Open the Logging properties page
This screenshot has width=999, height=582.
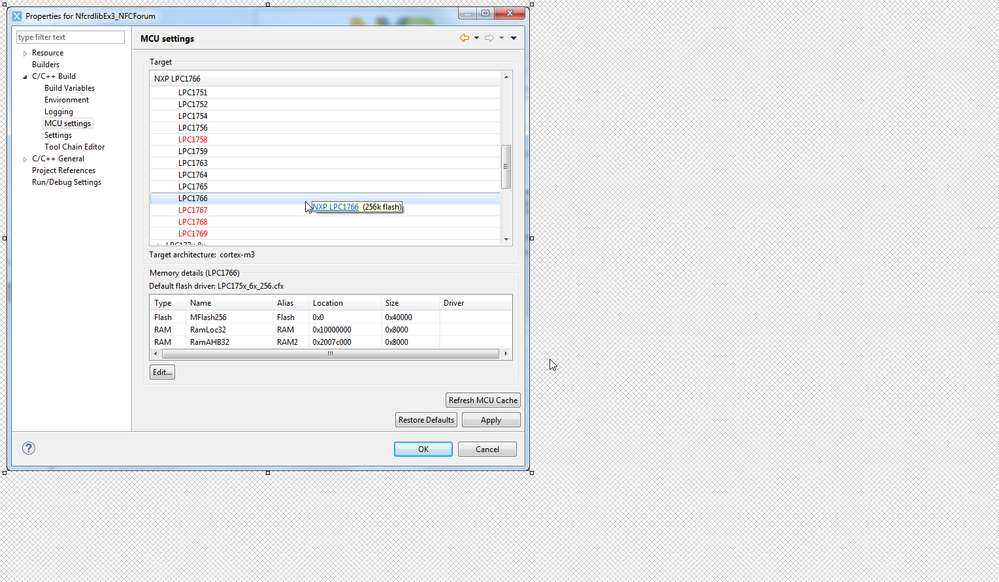coord(59,112)
